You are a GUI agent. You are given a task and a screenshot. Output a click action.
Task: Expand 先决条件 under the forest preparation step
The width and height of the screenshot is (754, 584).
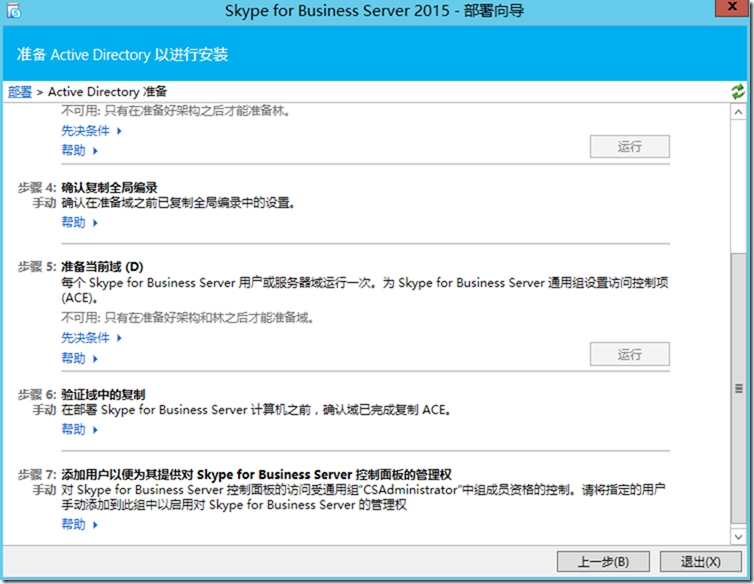91,131
